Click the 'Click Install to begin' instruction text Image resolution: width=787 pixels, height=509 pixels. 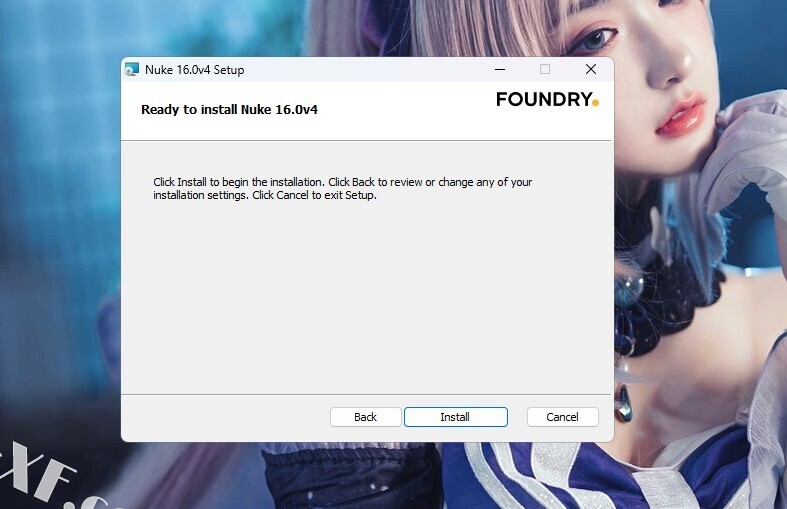click(342, 188)
